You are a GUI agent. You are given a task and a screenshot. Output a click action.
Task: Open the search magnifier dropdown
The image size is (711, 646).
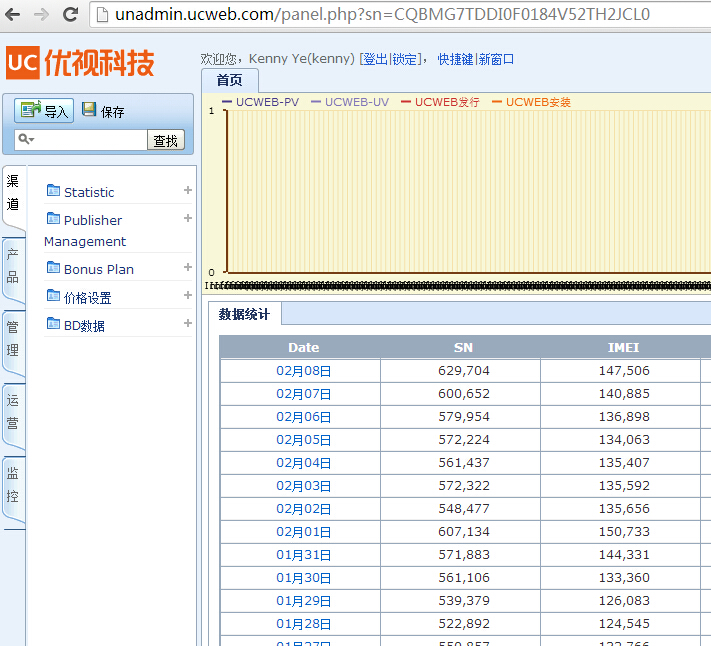pos(26,139)
